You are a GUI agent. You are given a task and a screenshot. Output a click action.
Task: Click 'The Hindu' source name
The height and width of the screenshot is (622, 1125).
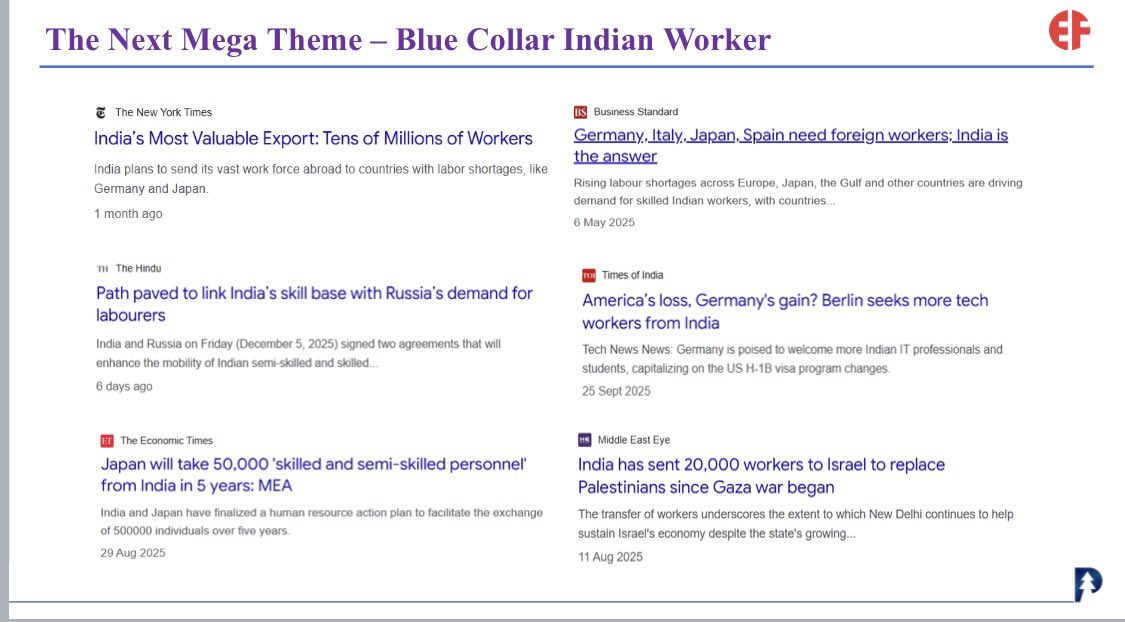coord(138,268)
